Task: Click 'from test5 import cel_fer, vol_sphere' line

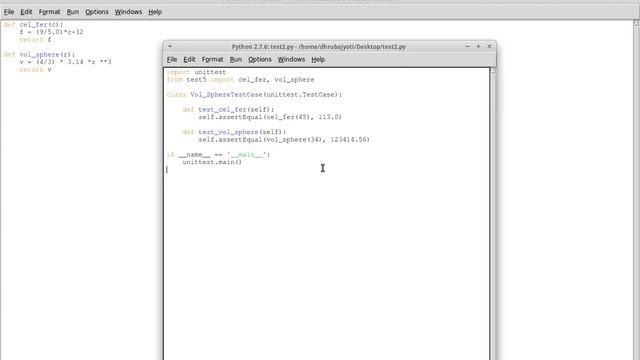Action: (240, 80)
